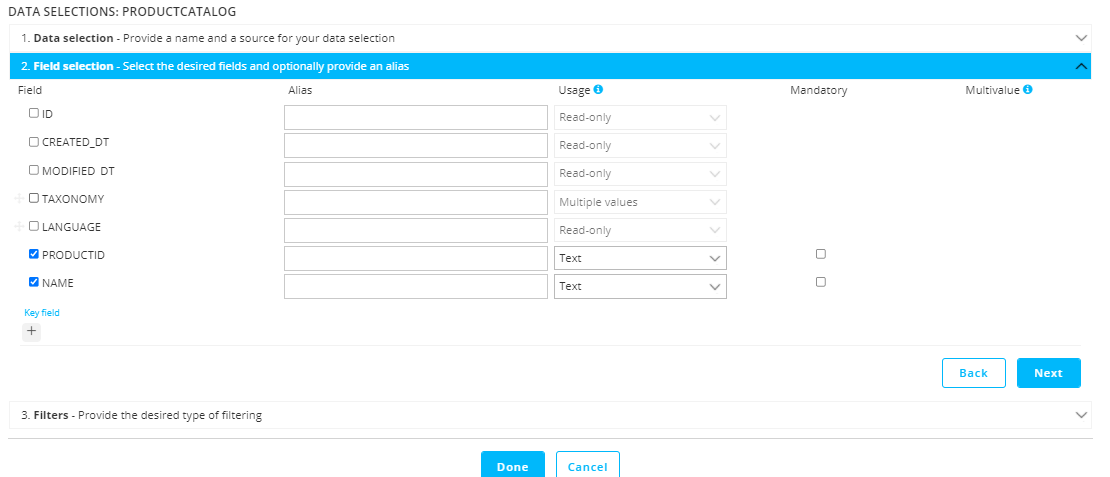1110x477 pixels.
Task: Uncheck the NAME field checkbox
Action: click(x=34, y=283)
